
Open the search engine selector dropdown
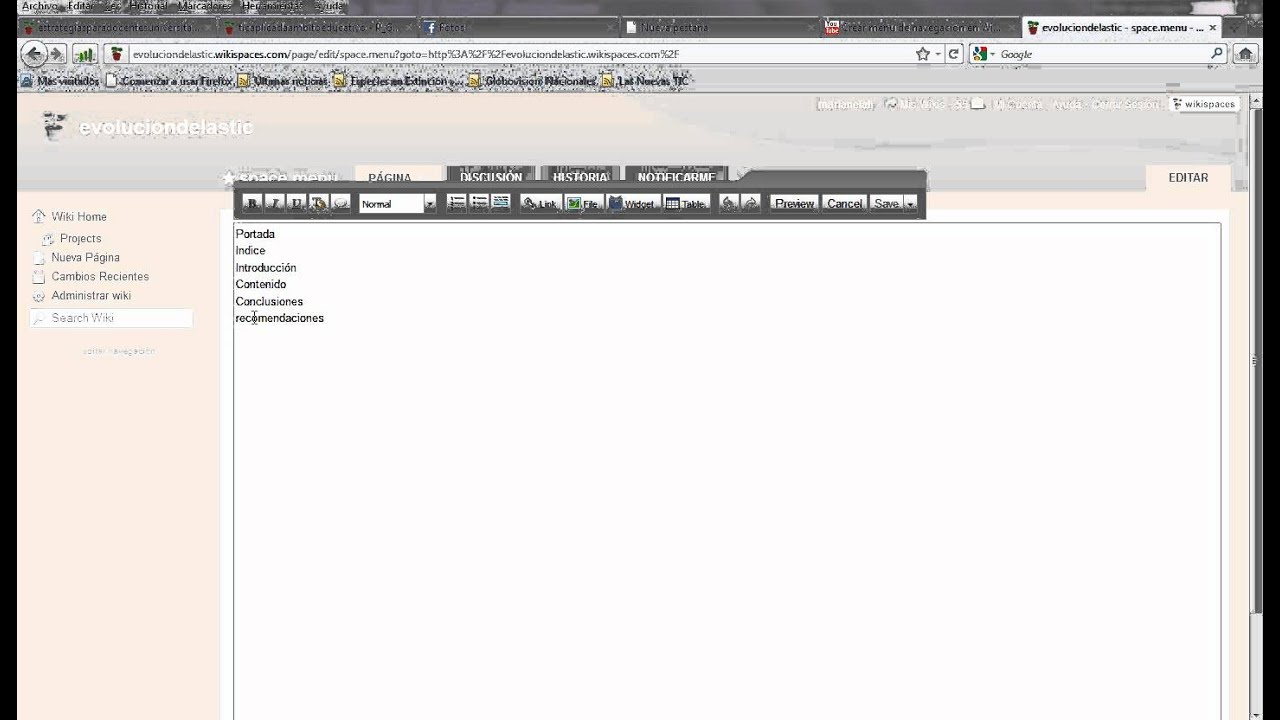[982, 54]
